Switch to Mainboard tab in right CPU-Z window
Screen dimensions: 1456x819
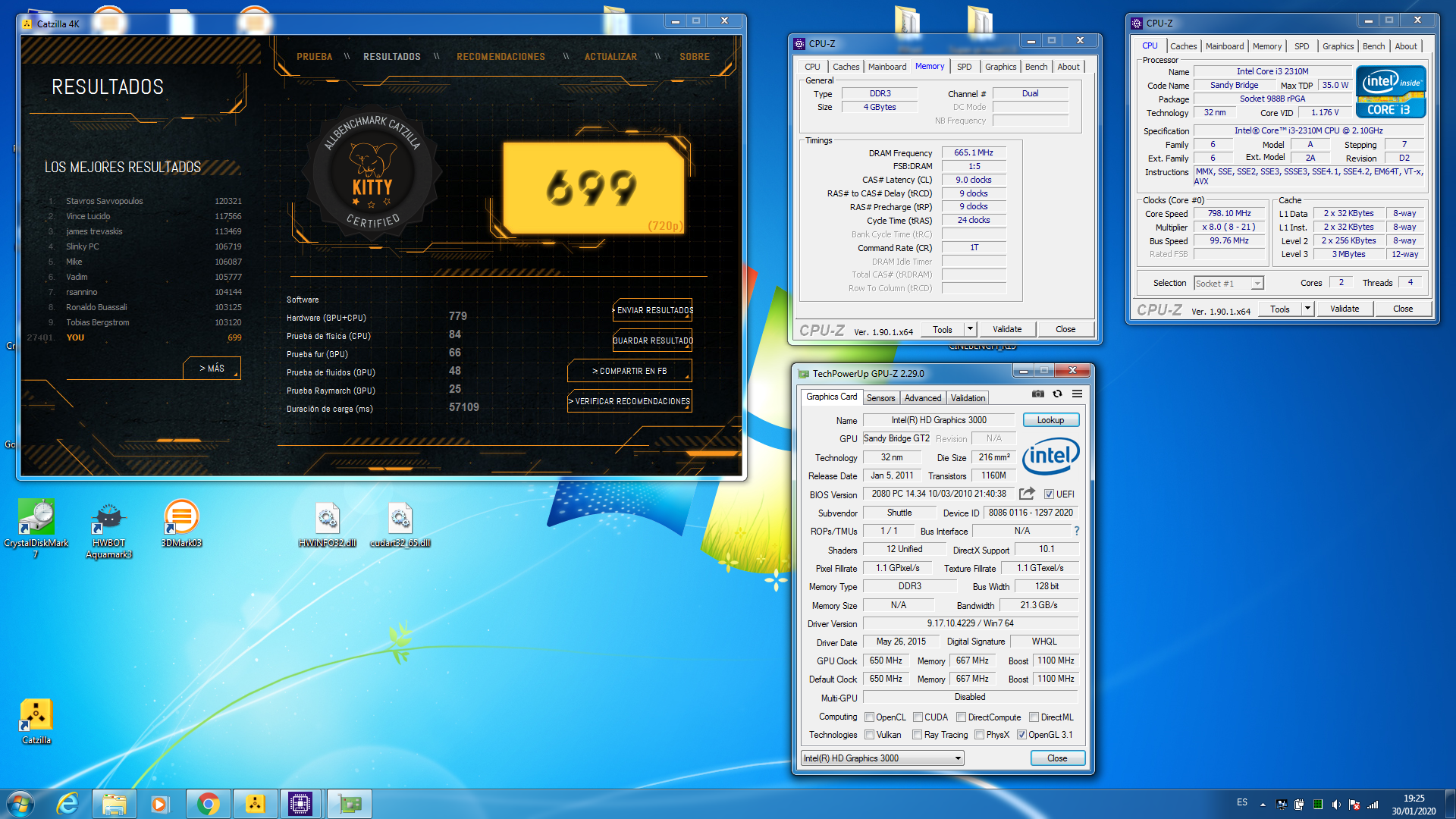pyautogui.click(x=1224, y=46)
